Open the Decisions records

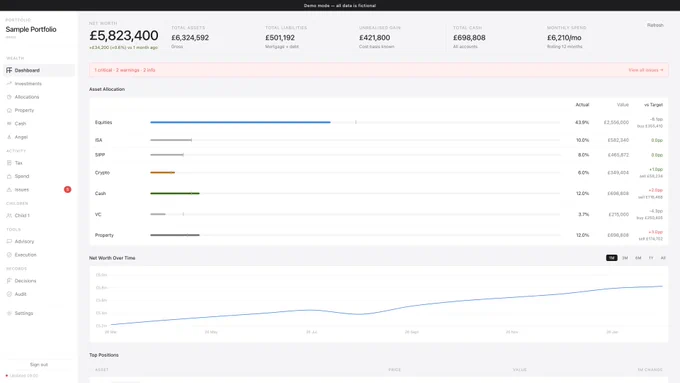[39, 281]
